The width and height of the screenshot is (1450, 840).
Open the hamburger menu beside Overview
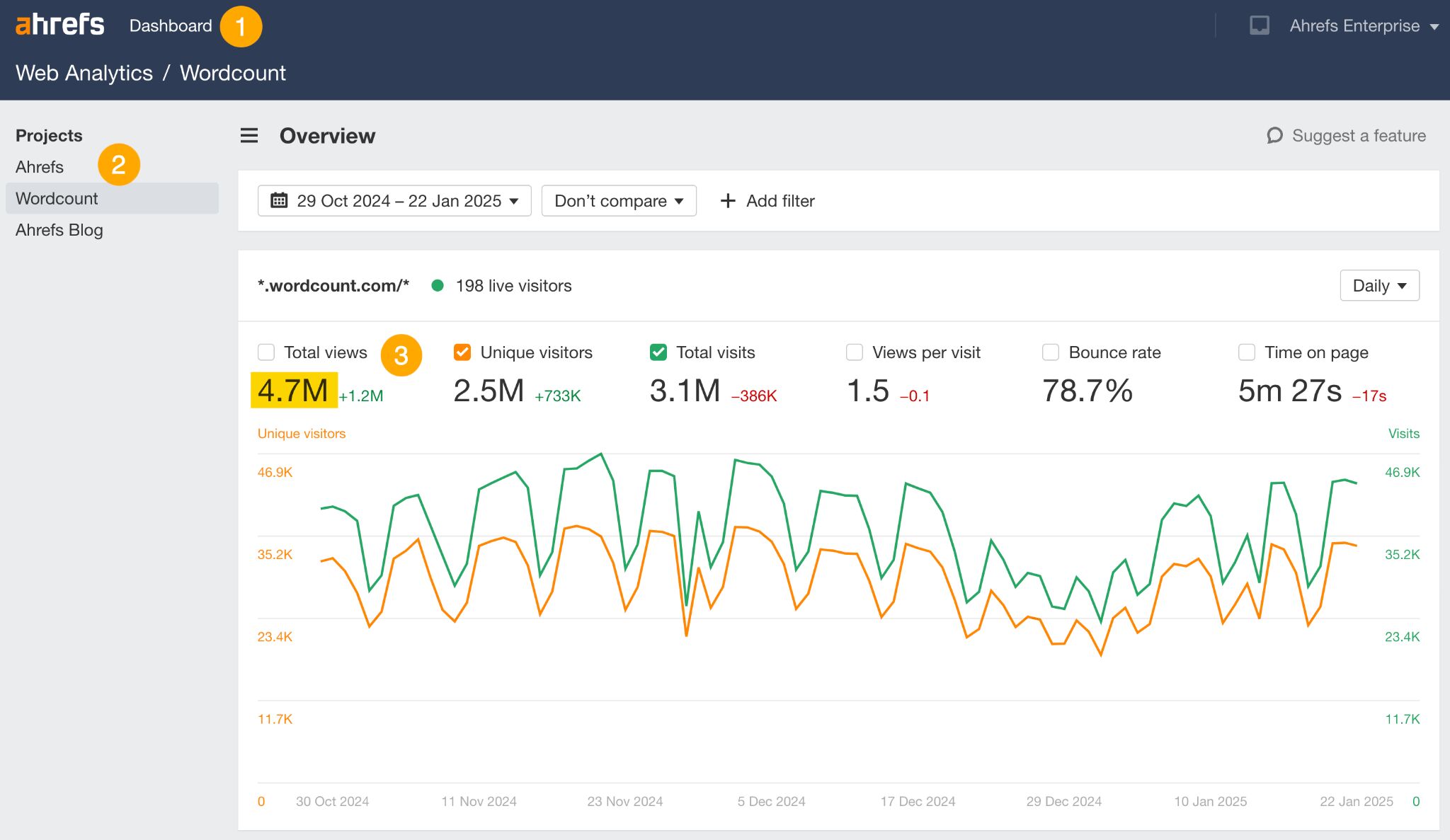249,135
